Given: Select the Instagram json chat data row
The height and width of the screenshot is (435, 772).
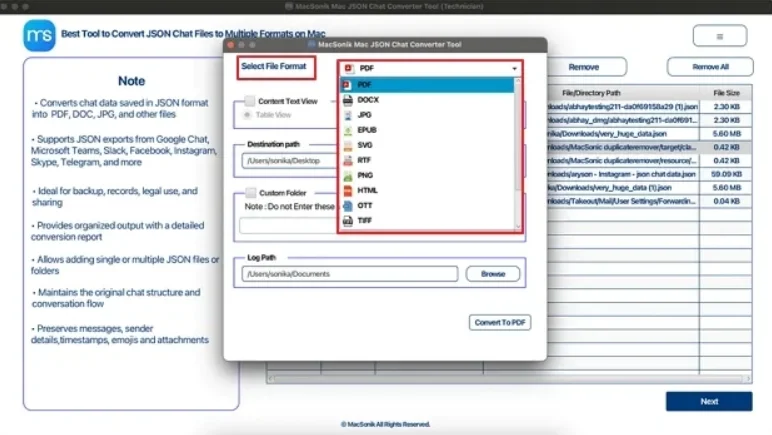Looking at the screenshot, I should [649, 174].
